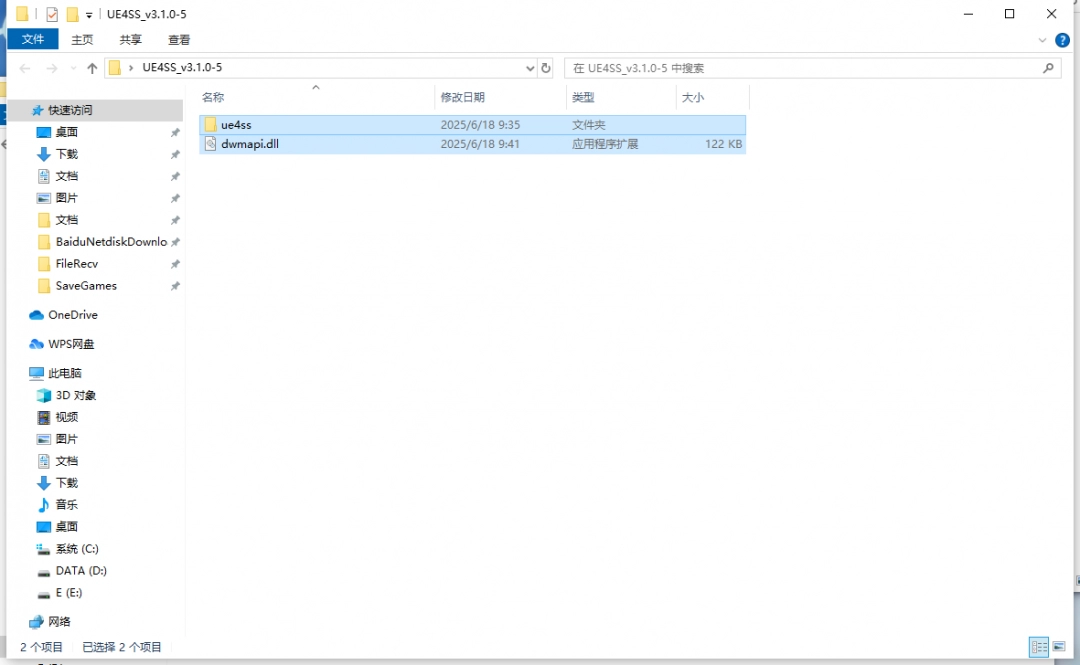1080x665 pixels.
Task: Open WPS网盘 cloud drive in sidebar
Action: pos(71,344)
